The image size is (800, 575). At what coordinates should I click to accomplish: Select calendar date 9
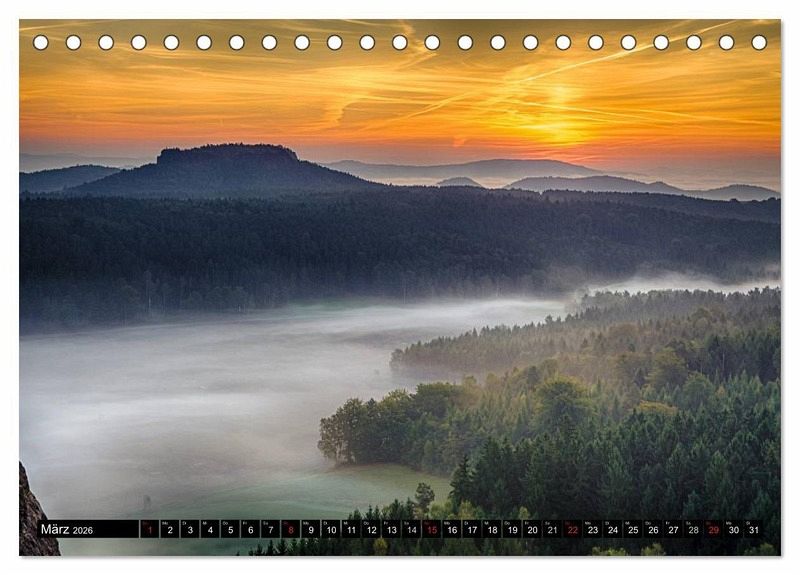(x=311, y=529)
